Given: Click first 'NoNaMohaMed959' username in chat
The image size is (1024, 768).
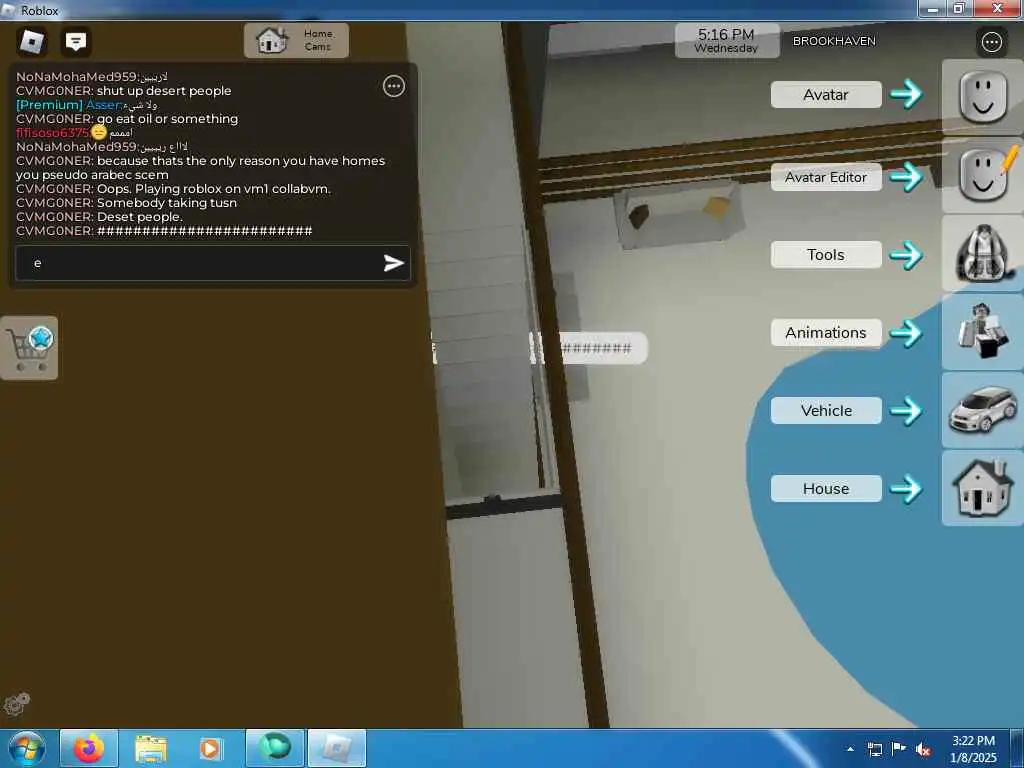Looking at the screenshot, I should click(76, 76).
